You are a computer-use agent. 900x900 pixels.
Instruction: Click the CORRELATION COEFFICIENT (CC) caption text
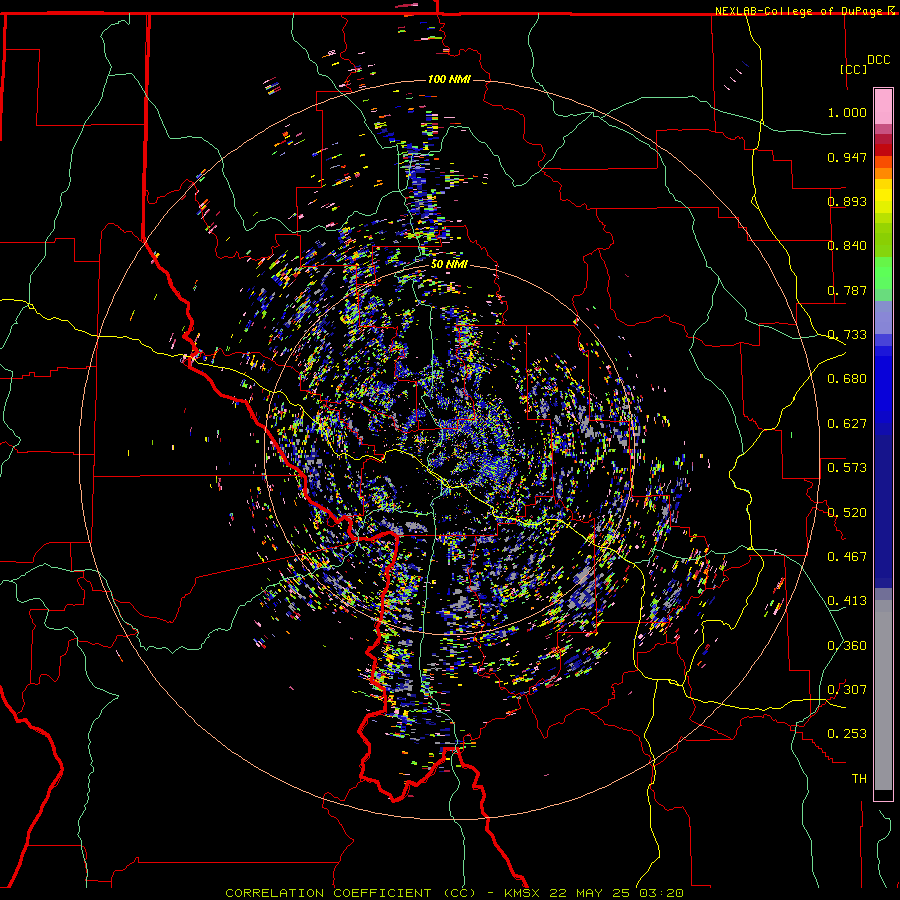(x=350, y=893)
